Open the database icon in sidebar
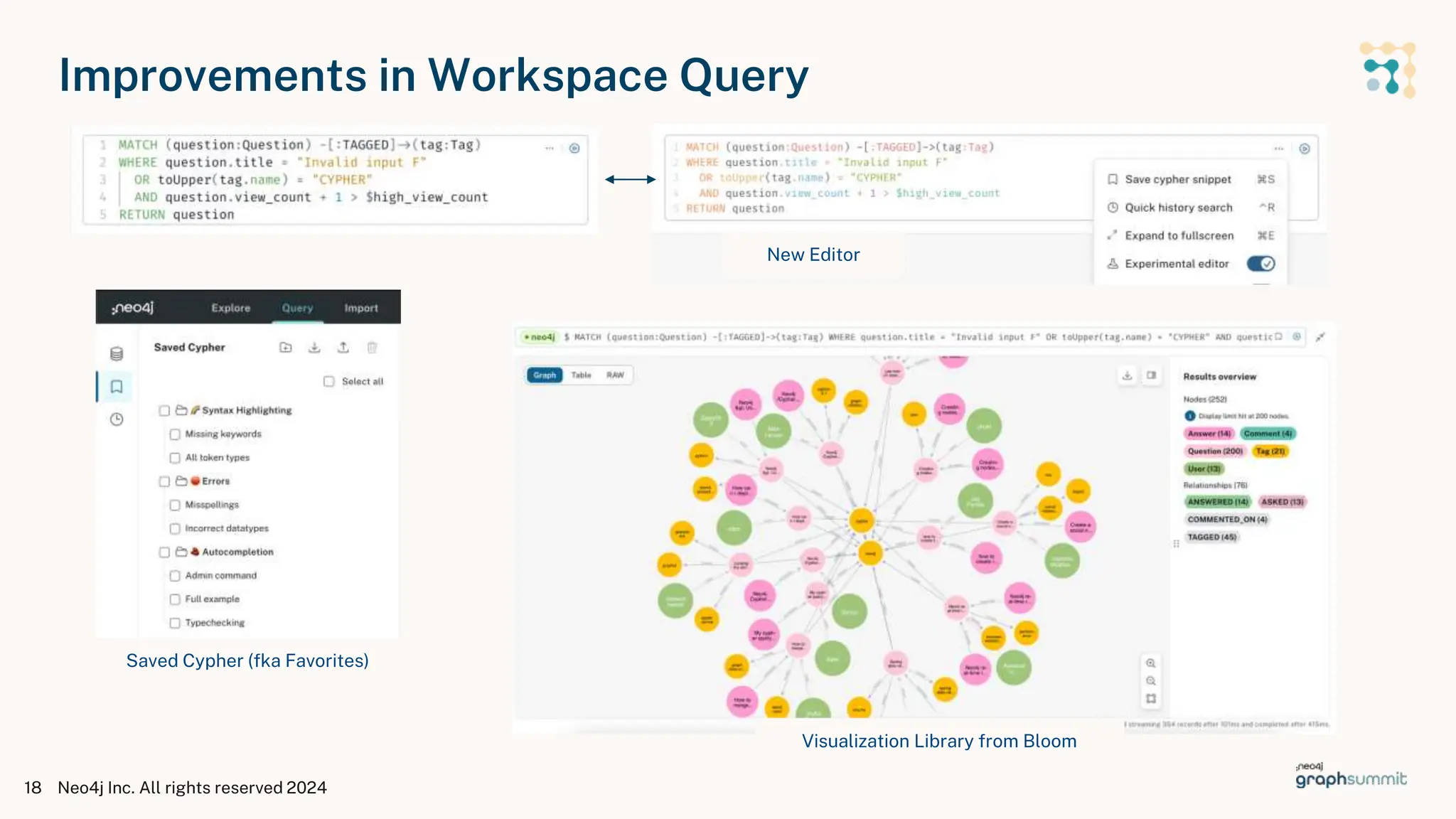 coord(117,353)
